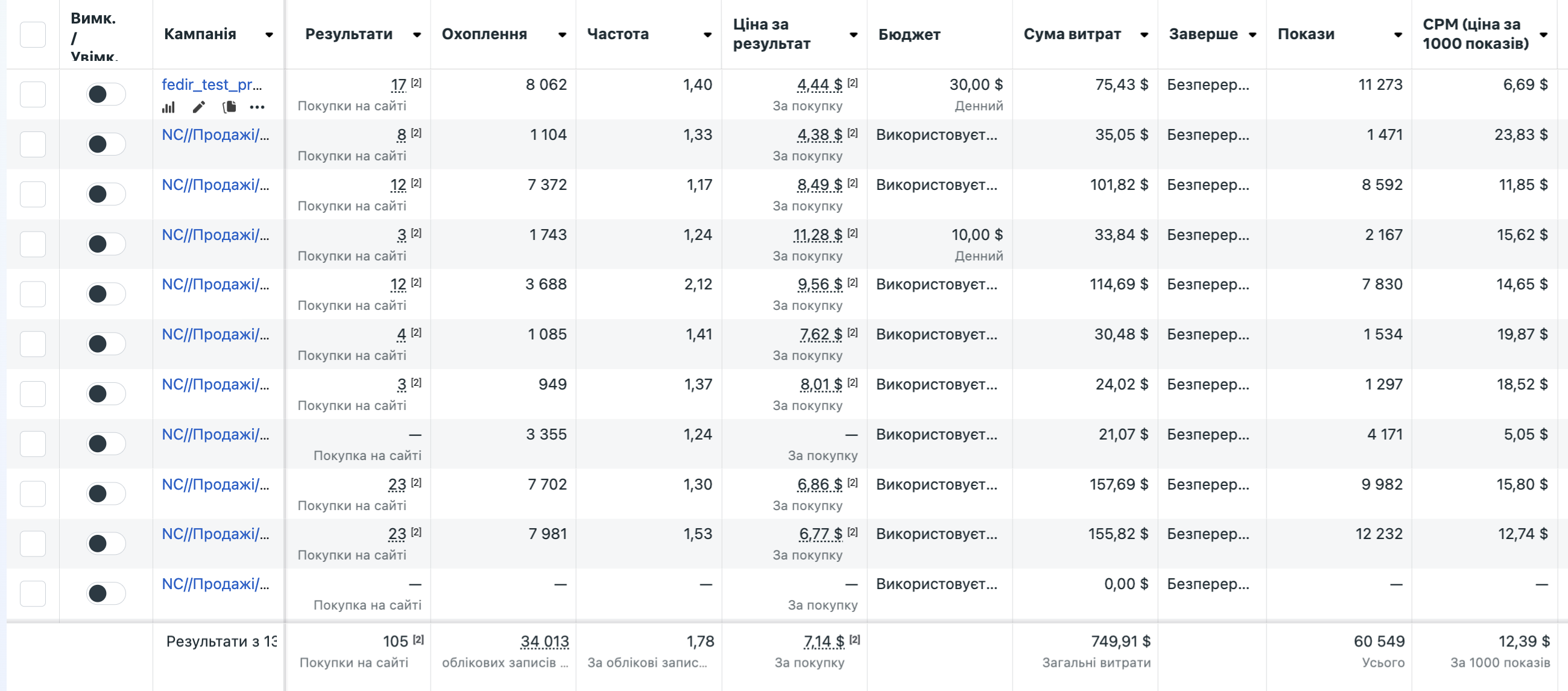Open dropdown arrow of Частота column
The height and width of the screenshot is (691, 1568).
click(707, 35)
